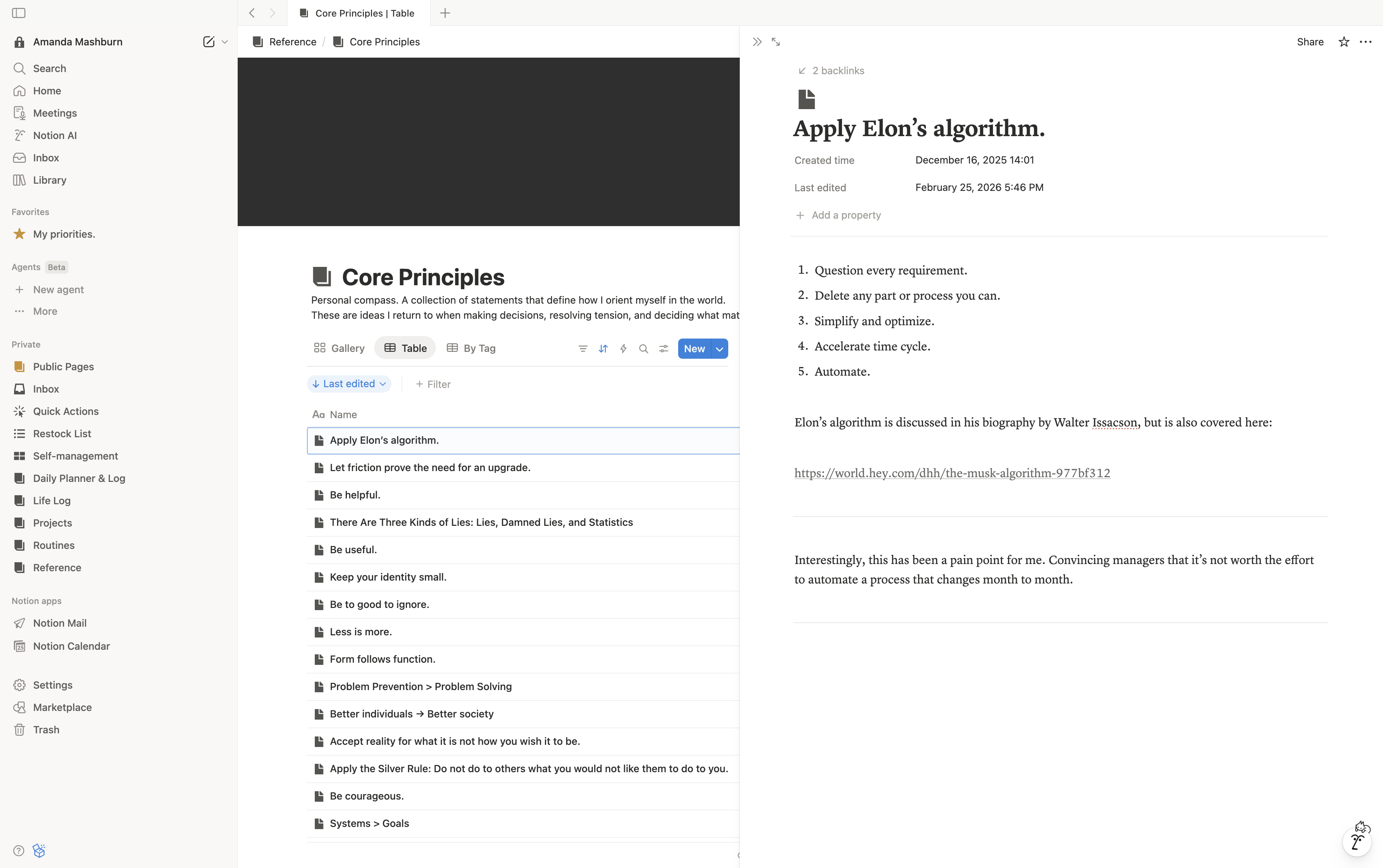Close the side peek panel with double chevron

coord(757,42)
